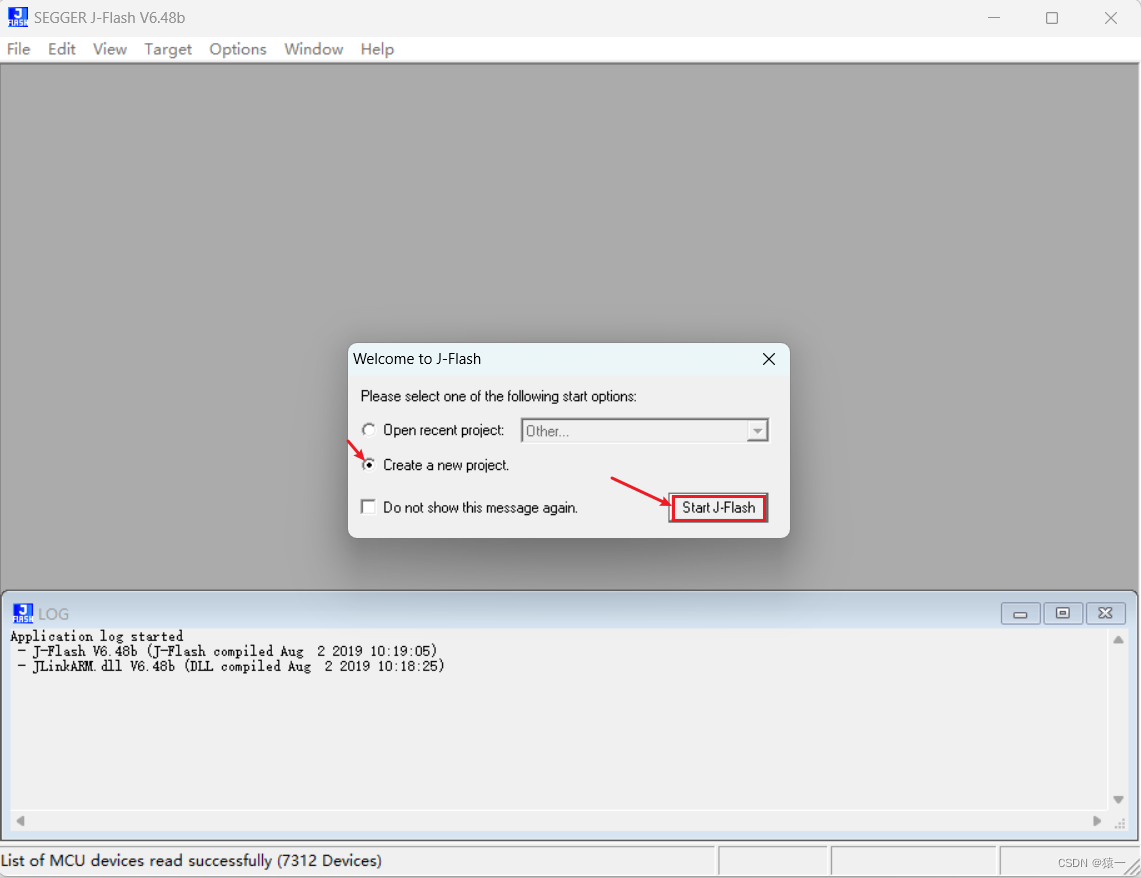
Task: Open the Options menu
Action: point(237,49)
